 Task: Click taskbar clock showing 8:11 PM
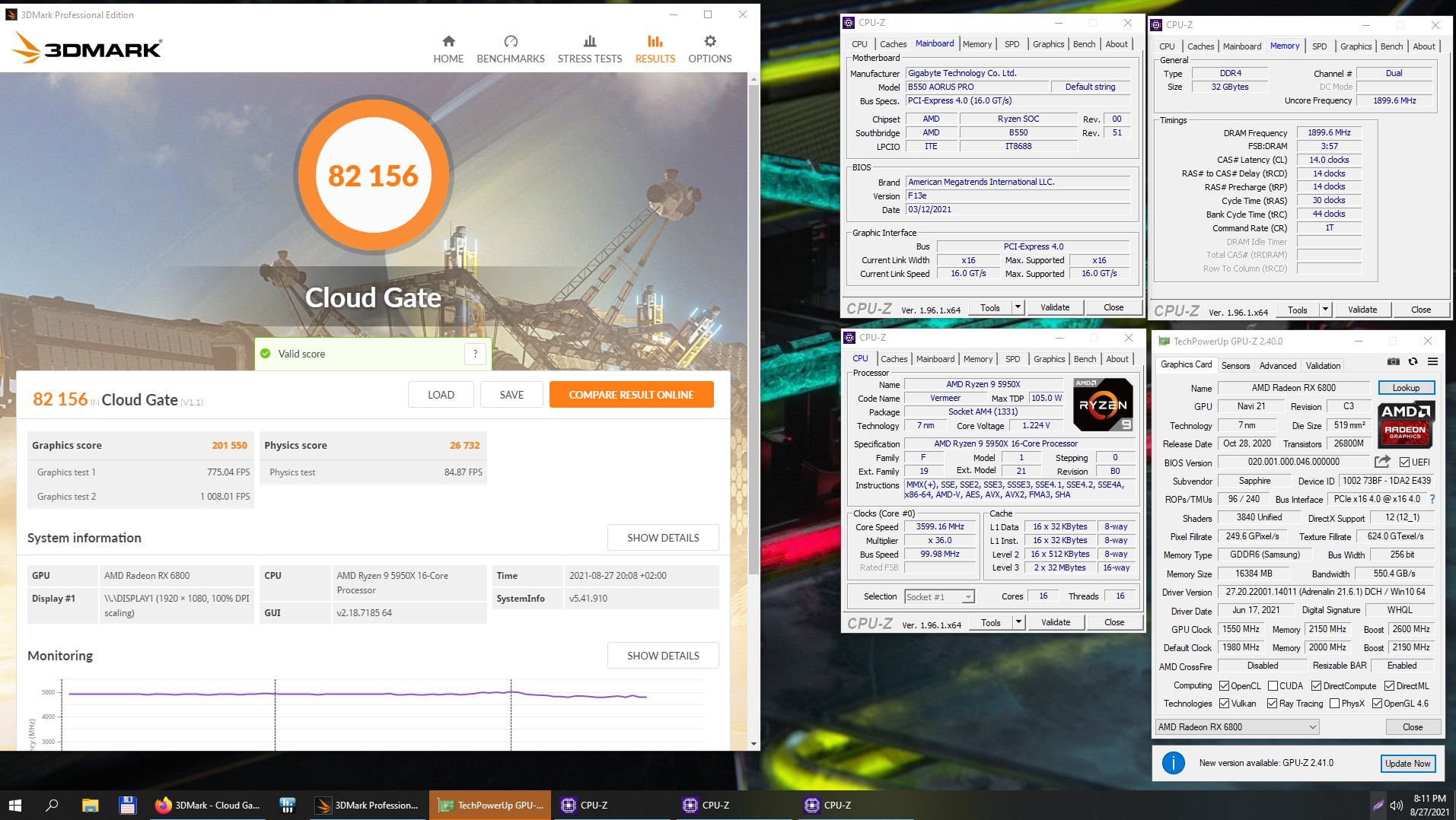click(1429, 805)
